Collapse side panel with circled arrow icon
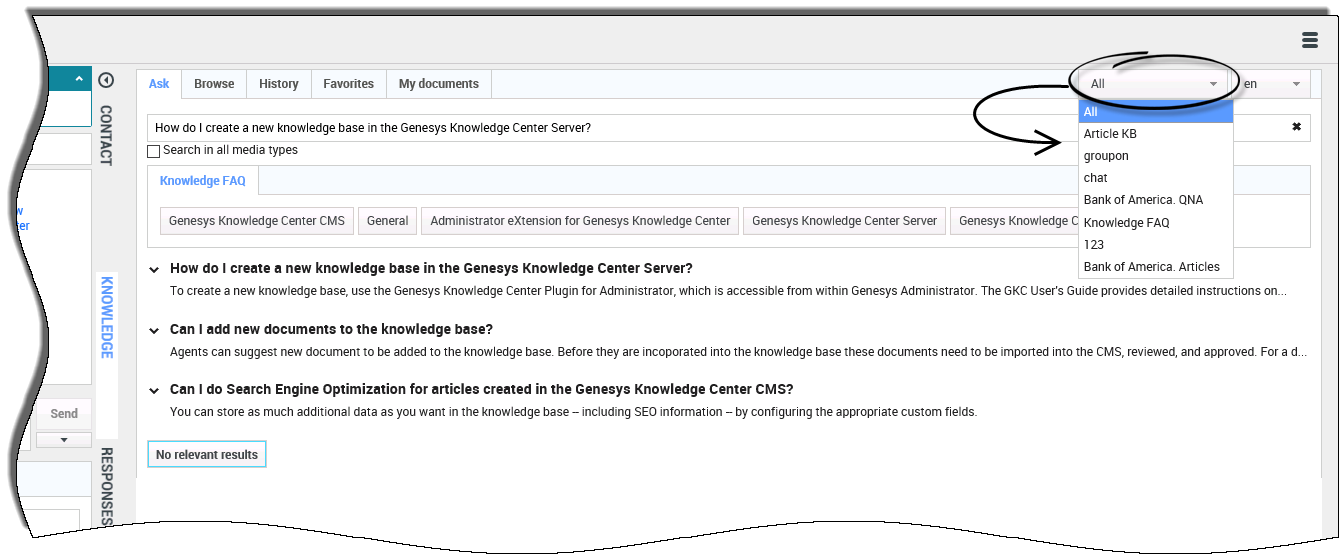This screenshot has width=1339, height=555. click(106, 81)
